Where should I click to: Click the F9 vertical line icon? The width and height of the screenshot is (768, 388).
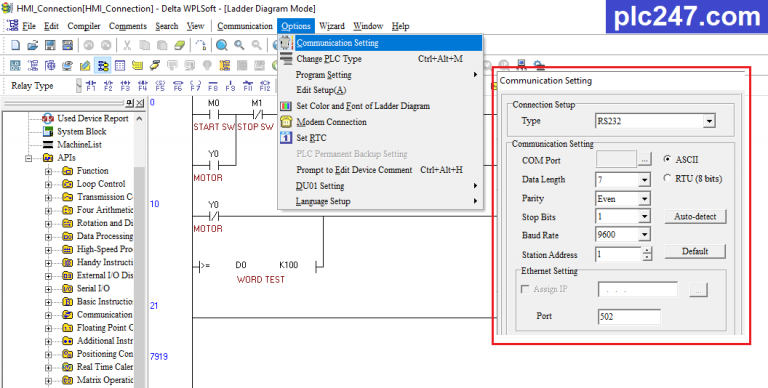pyautogui.click(x=230, y=86)
